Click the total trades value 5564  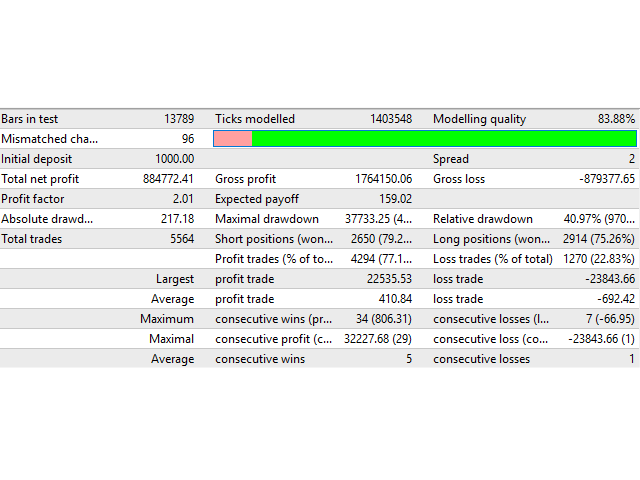click(x=182, y=239)
